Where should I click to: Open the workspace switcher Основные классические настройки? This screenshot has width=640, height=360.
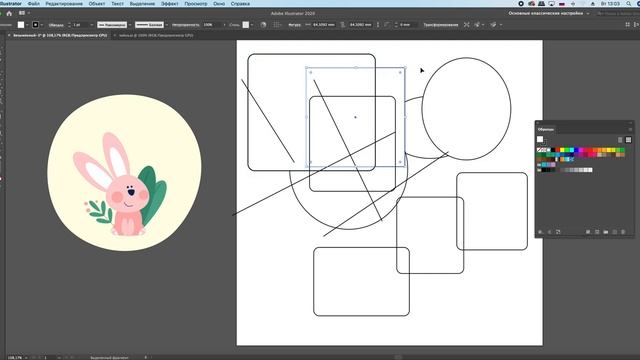[x=549, y=13]
